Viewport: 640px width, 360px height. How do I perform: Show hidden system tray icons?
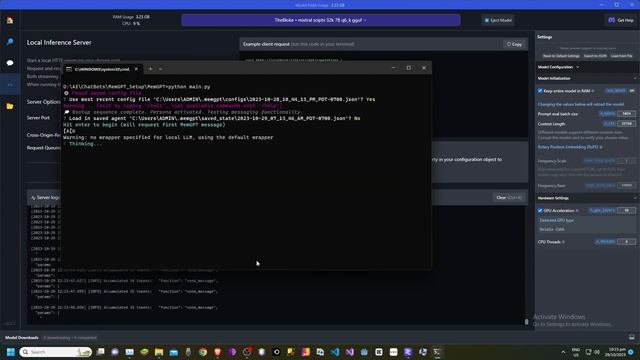pyautogui.click(x=563, y=352)
